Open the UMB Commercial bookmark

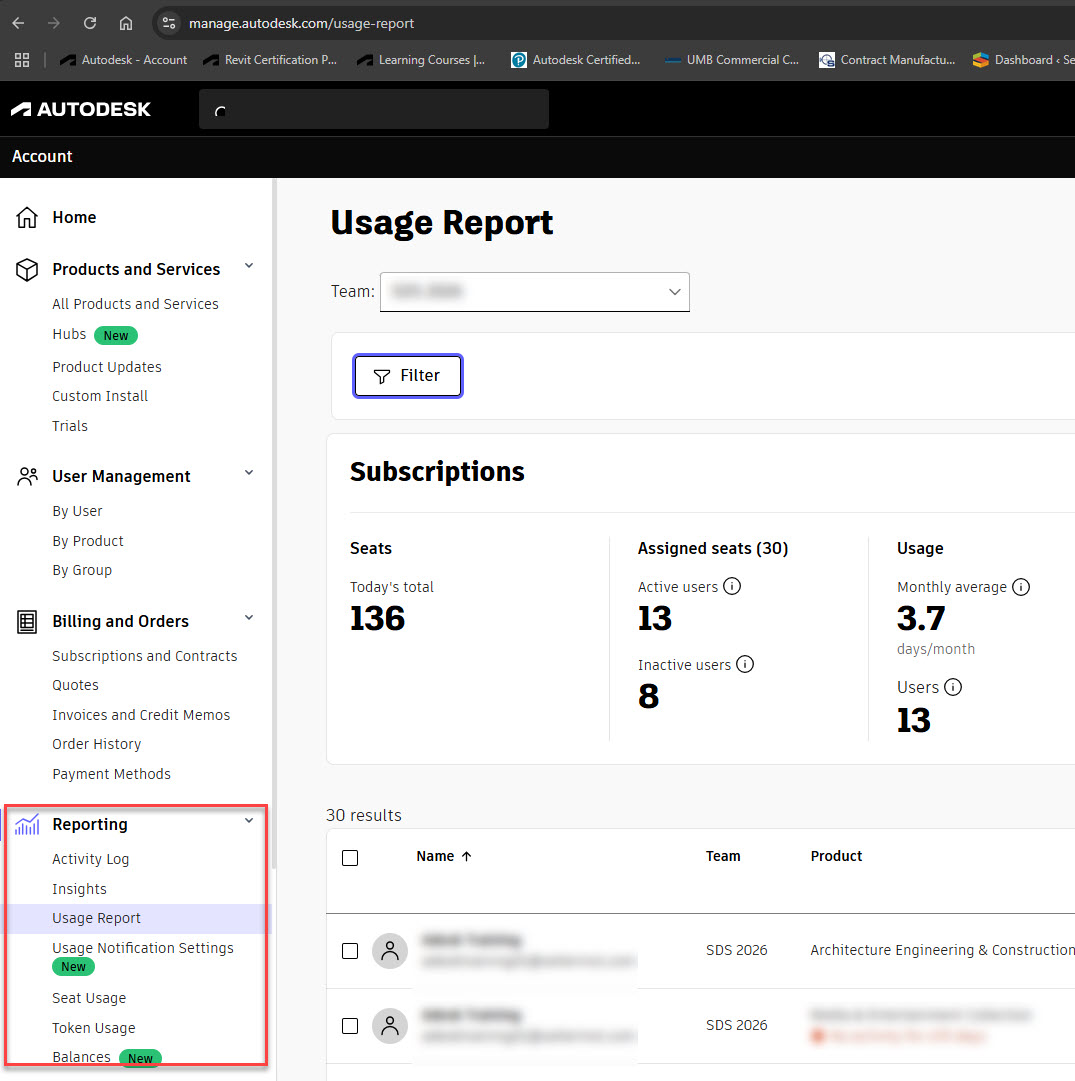pyautogui.click(x=732, y=60)
